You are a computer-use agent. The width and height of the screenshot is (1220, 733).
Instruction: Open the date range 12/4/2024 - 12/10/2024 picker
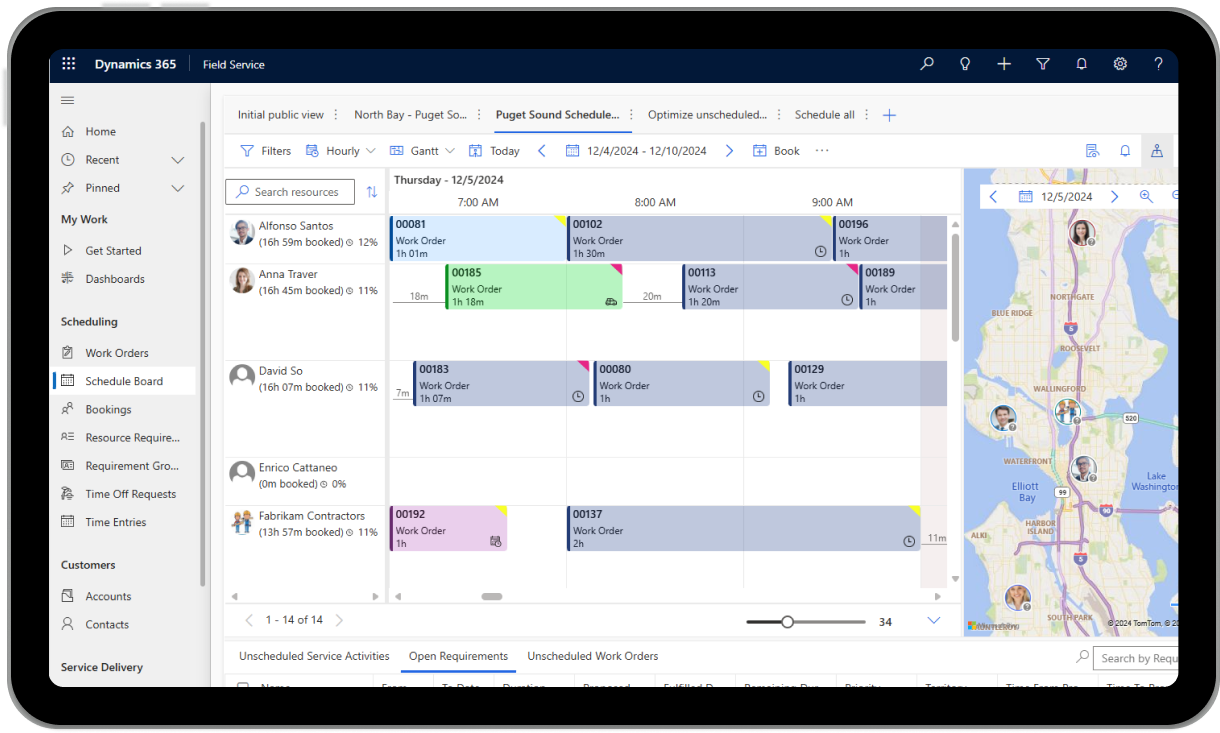click(636, 151)
